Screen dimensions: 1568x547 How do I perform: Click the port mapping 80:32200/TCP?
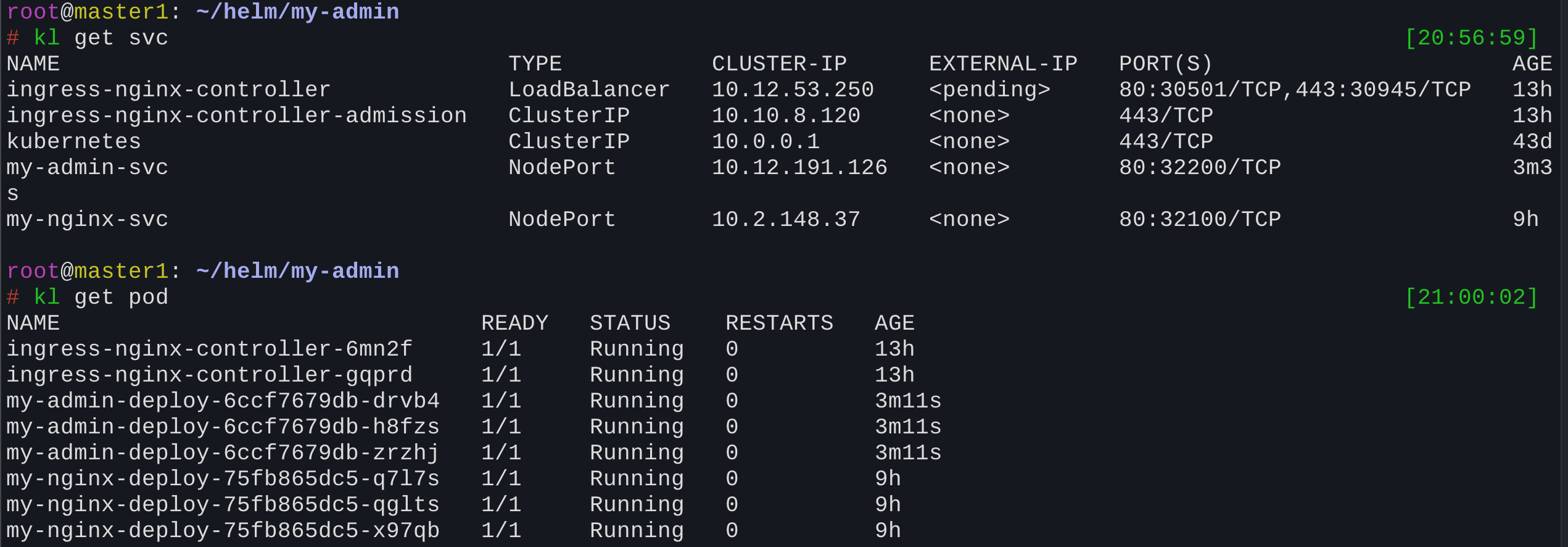click(x=1200, y=168)
